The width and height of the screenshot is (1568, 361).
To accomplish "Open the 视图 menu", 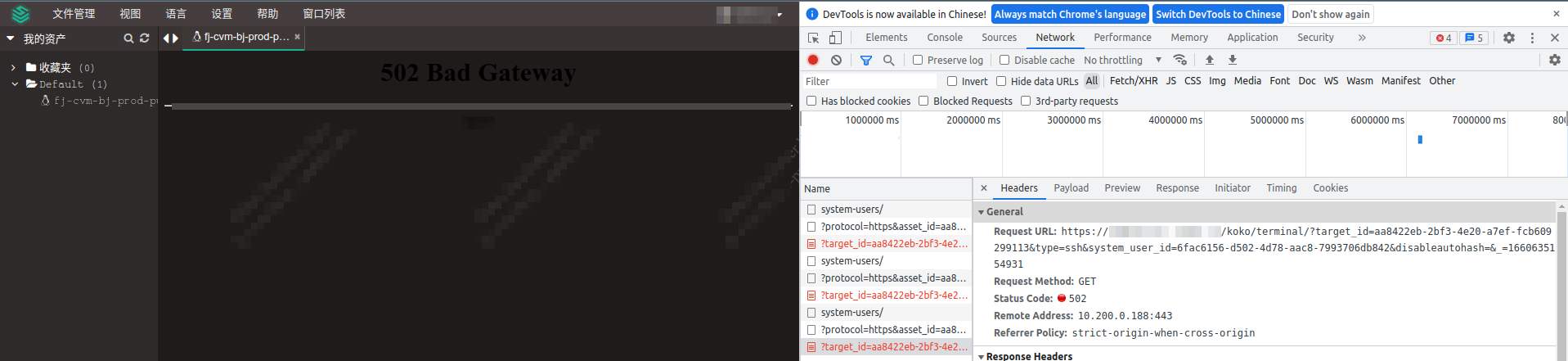I will [x=130, y=14].
